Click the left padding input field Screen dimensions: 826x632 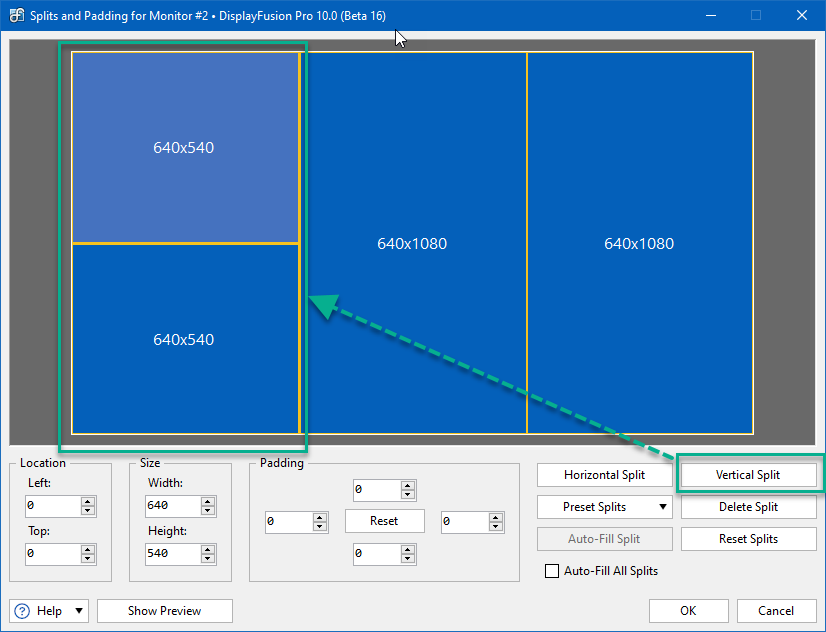click(x=289, y=521)
